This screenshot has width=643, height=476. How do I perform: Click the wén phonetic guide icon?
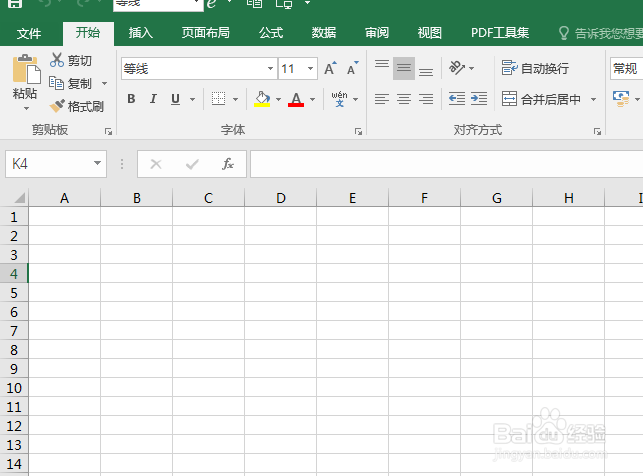coord(340,99)
